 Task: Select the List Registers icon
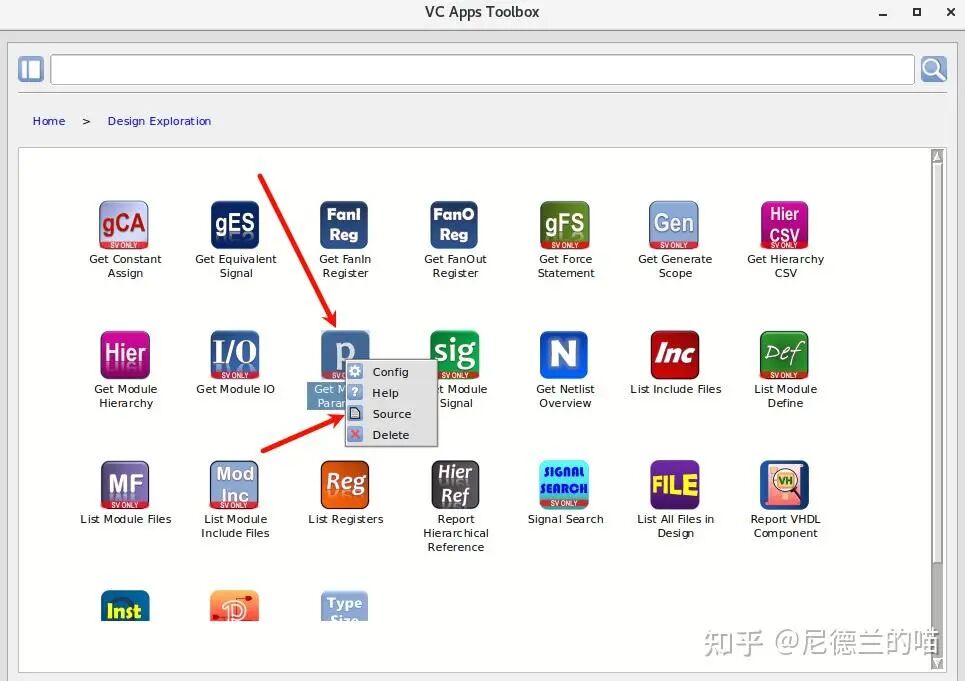(x=345, y=485)
